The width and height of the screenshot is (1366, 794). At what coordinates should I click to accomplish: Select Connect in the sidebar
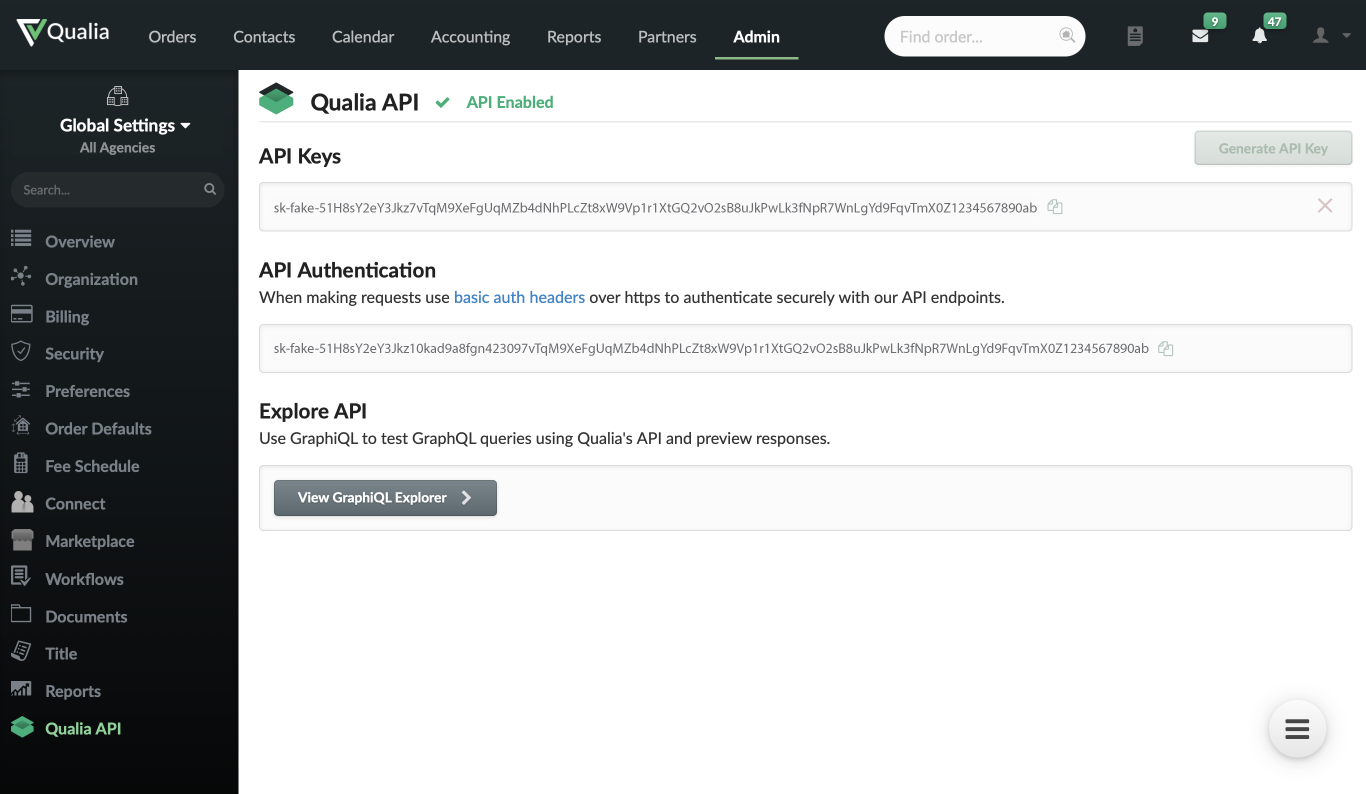tap(75, 503)
